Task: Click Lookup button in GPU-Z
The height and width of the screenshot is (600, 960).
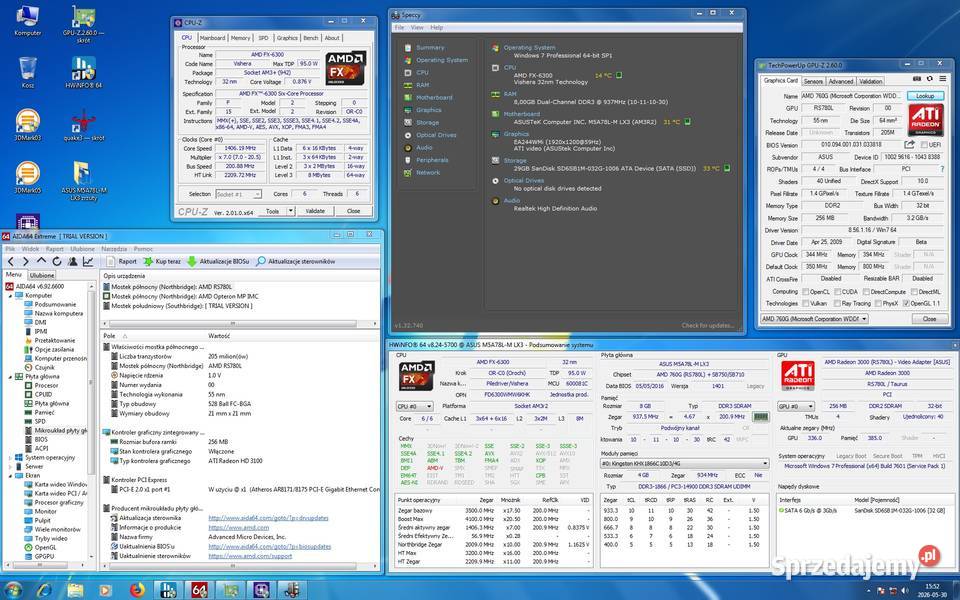Action: [925, 96]
